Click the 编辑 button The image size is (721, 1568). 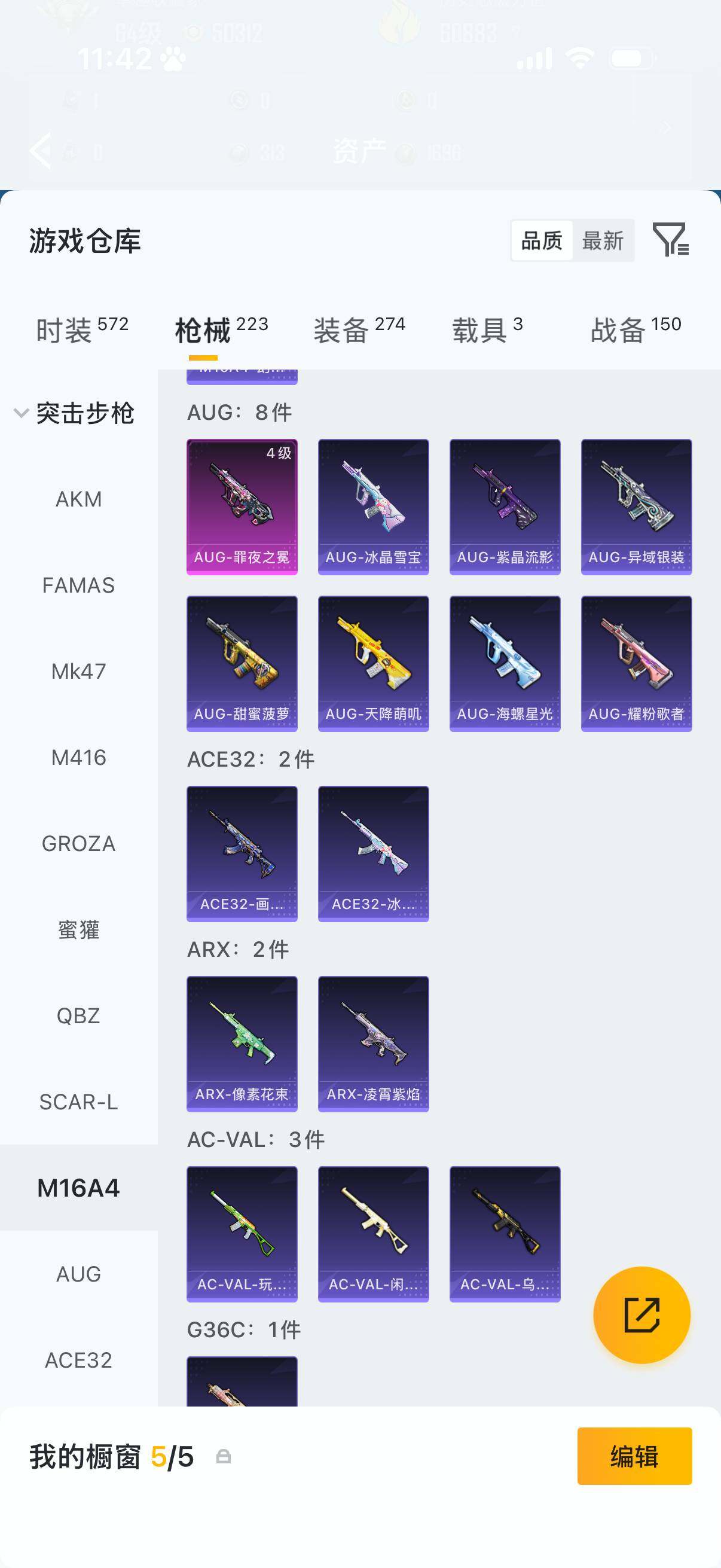tap(634, 1456)
